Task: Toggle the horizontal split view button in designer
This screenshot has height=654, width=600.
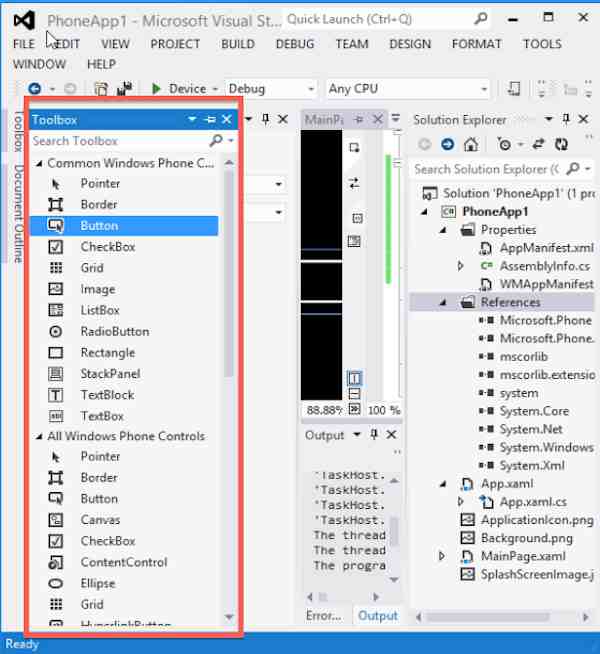Action: [x=354, y=393]
